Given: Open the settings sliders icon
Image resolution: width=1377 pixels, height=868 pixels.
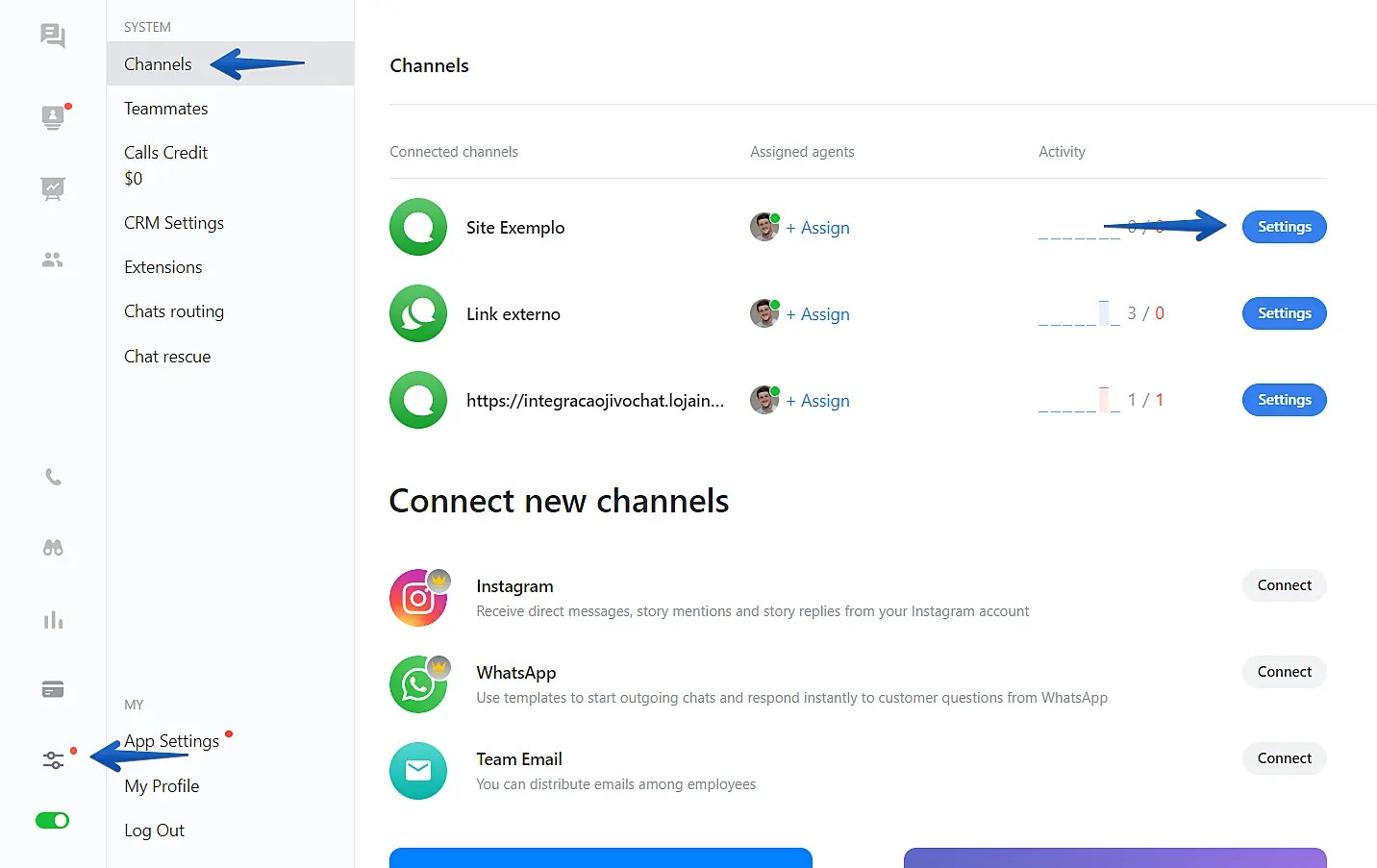Looking at the screenshot, I should tap(53, 760).
